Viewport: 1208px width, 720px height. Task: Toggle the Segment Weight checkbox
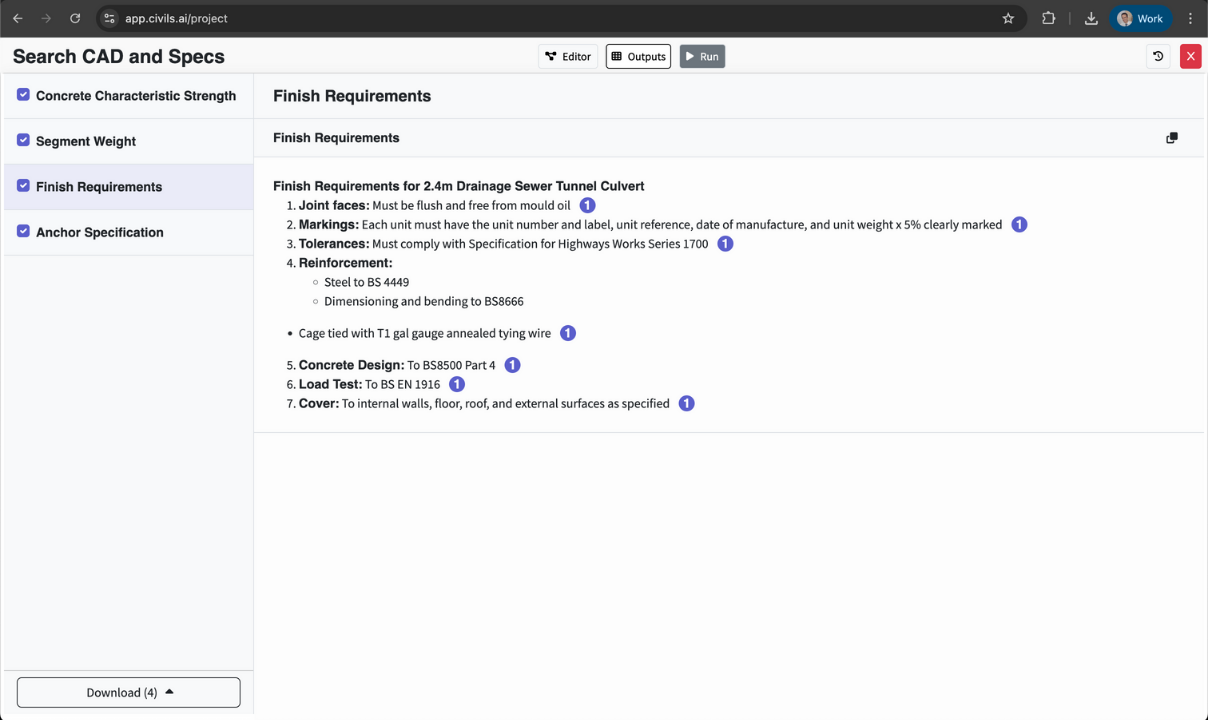pyautogui.click(x=23, y=140)
